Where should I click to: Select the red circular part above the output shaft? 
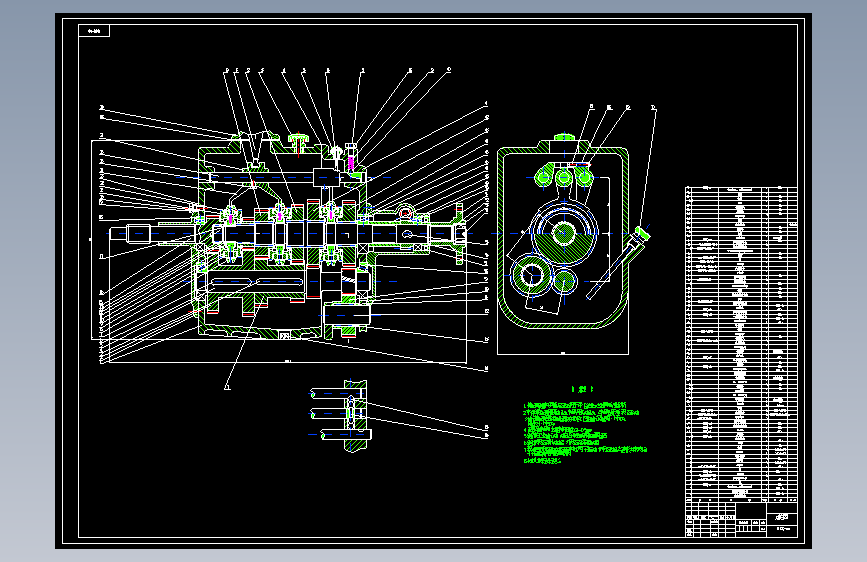click(x=405, y=213)
